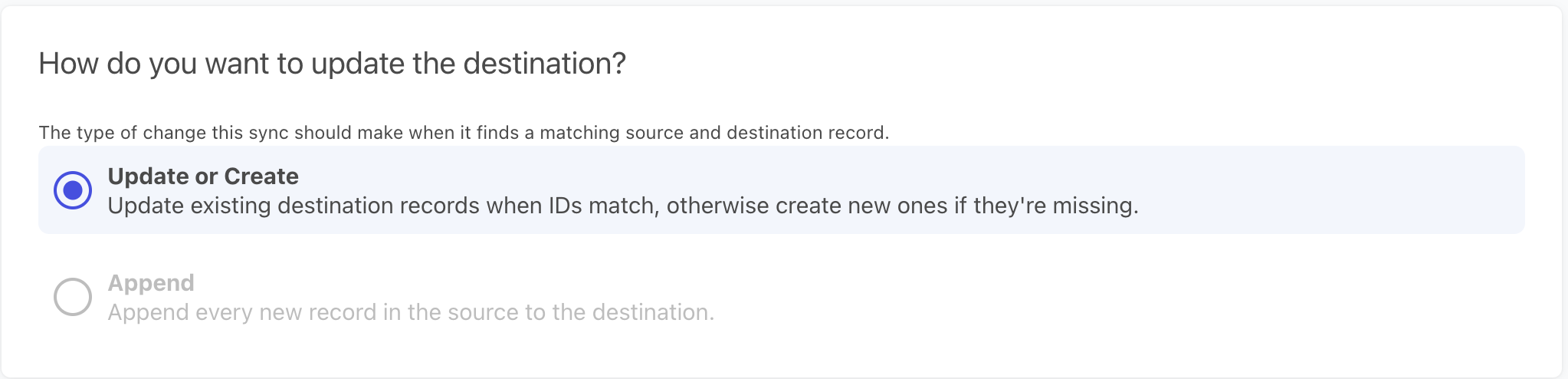Screen dimensions: 1568x379
Task: Click the filled blue dot of selected radio
Action: (73, 190)
